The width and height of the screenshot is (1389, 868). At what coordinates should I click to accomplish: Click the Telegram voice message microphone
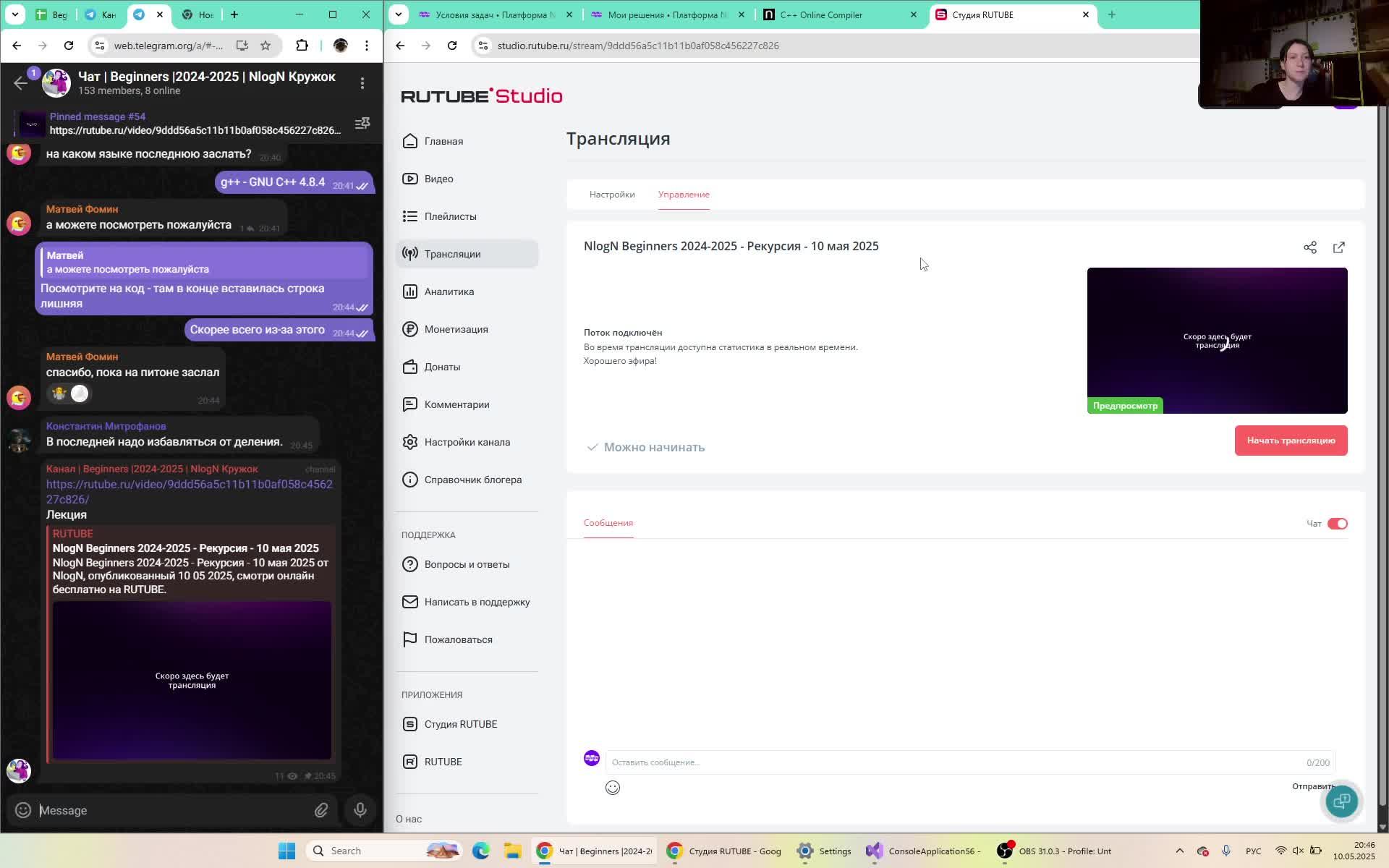pos(360,810)
